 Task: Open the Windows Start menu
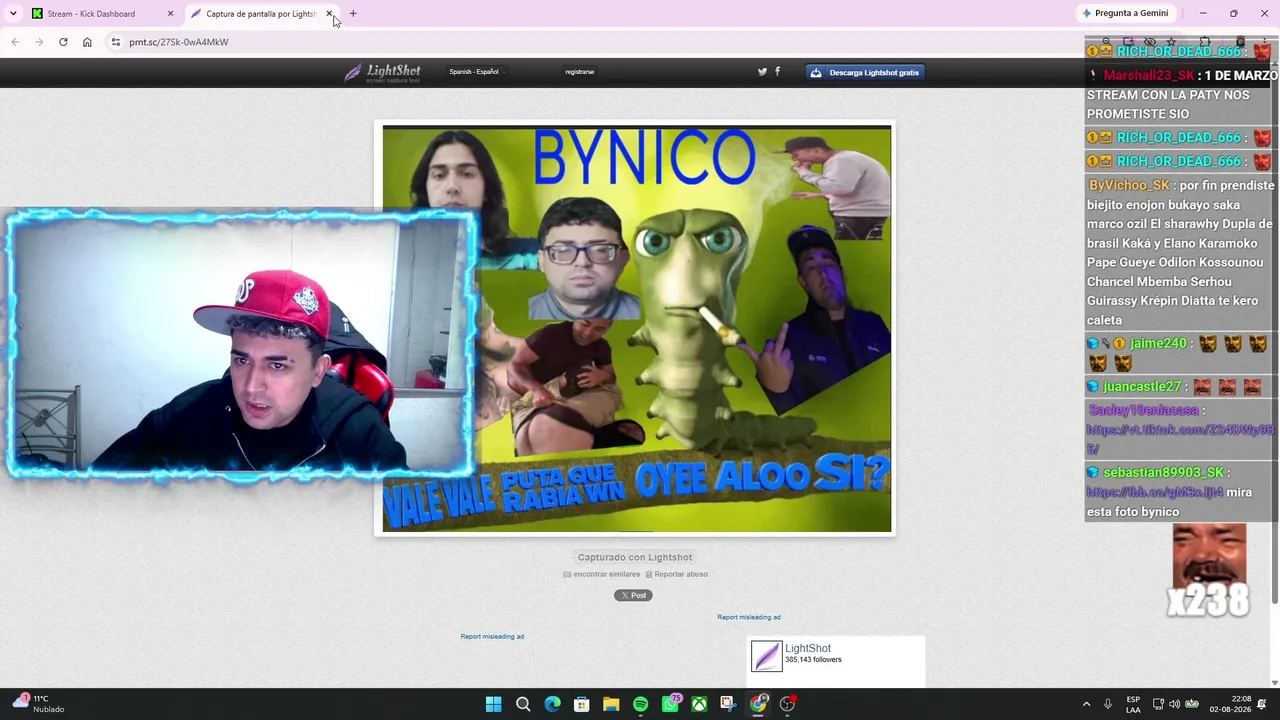[x=493, y=704]
